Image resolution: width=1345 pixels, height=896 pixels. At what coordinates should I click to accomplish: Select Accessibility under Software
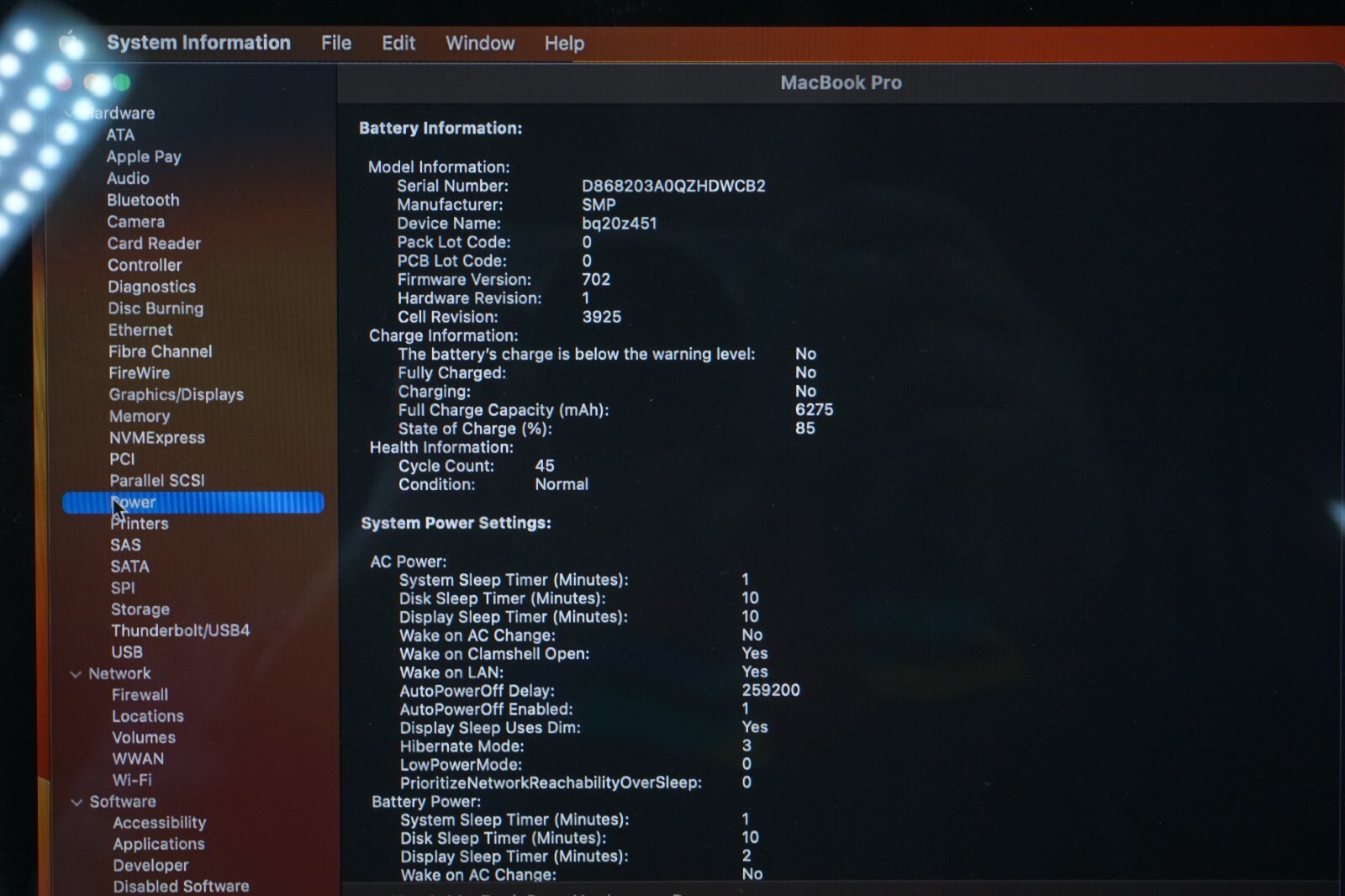[x=160, y=823]
